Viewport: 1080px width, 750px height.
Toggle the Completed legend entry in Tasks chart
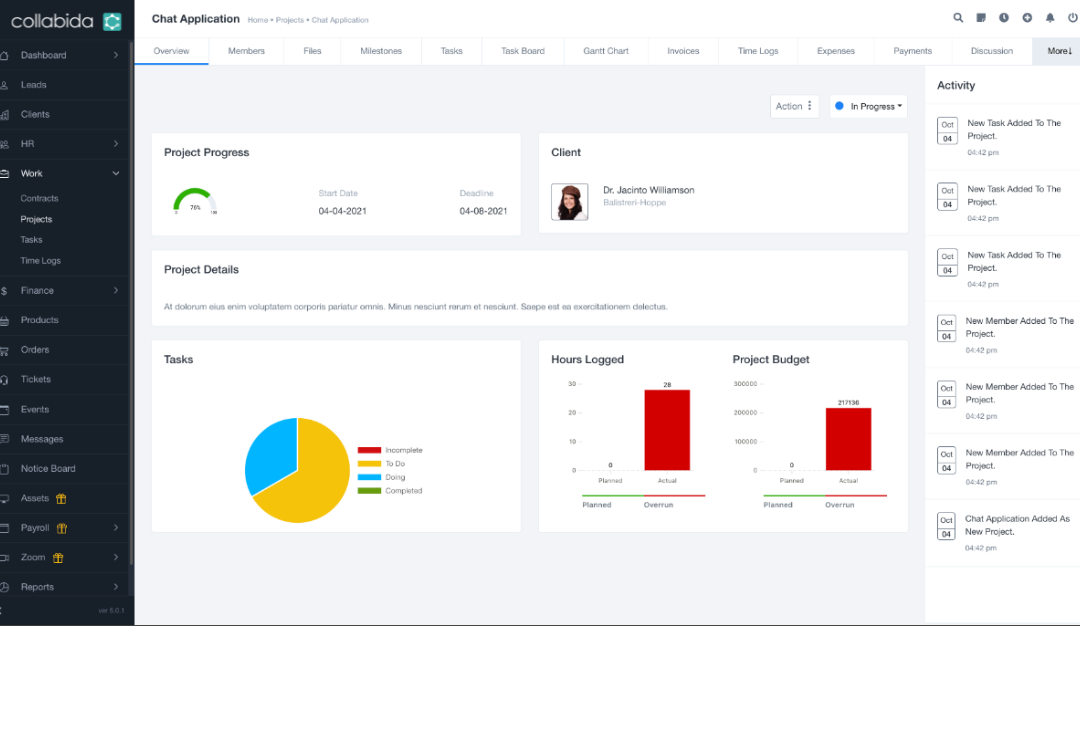pos(390,491)
